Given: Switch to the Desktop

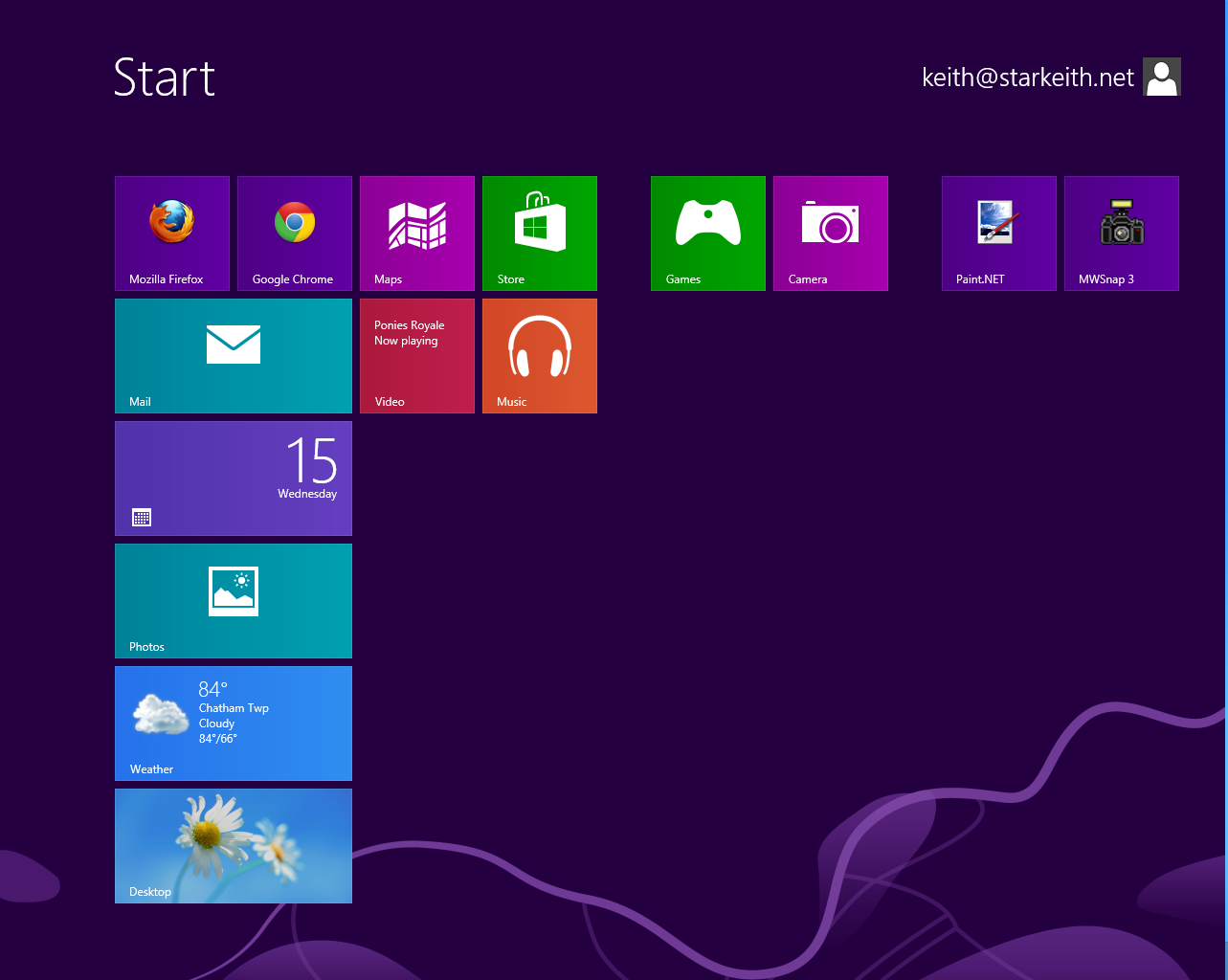Looking at the screenshot, I should pyautogui.click(x=233, y=845).
